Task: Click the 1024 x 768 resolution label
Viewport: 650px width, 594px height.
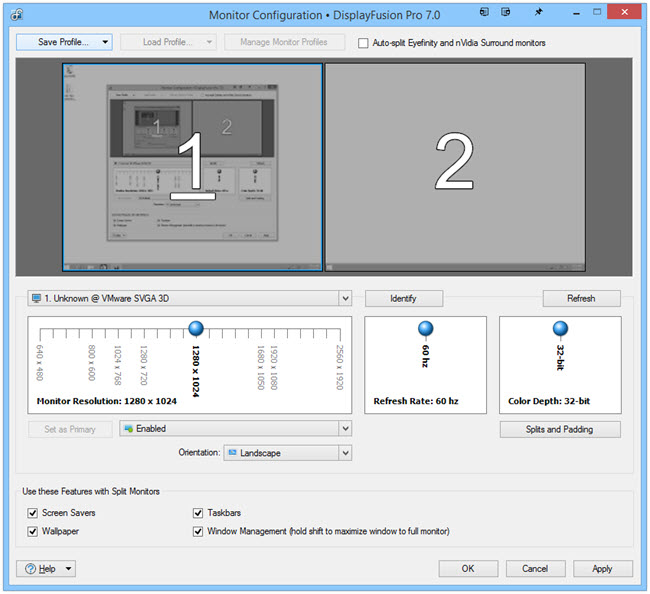Action: 118,365
